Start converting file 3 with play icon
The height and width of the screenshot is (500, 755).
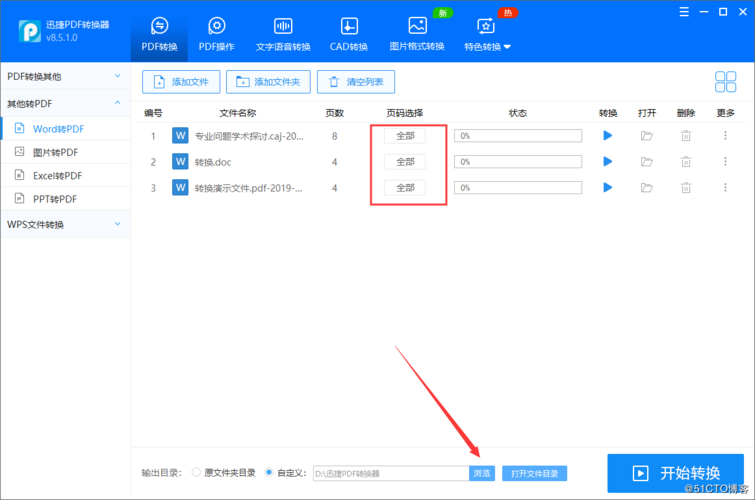pos(608,187)
